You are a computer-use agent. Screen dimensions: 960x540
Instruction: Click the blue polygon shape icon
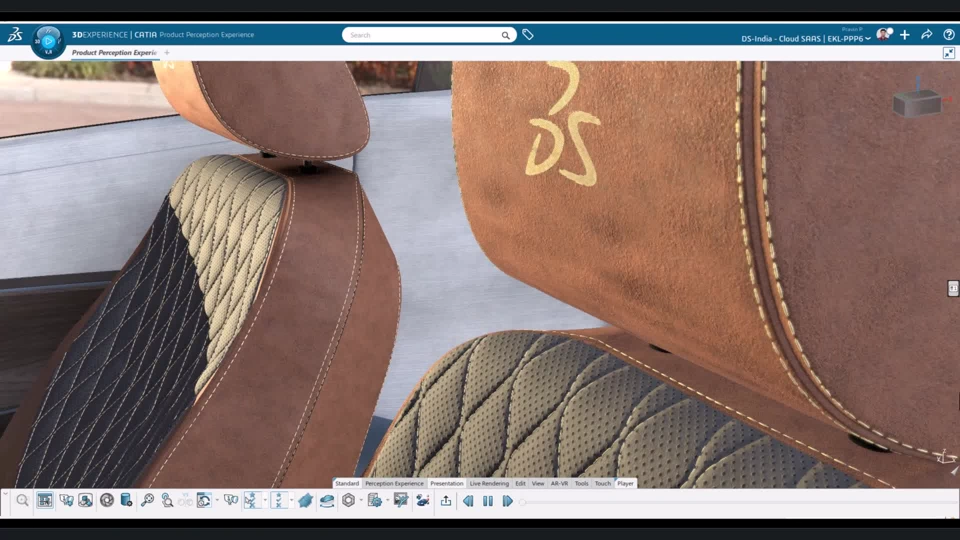coord(306,501)
